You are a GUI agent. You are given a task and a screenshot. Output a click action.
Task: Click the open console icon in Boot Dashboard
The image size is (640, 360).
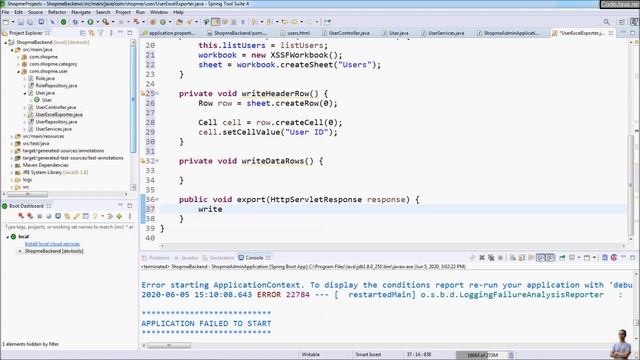[58, 216]
